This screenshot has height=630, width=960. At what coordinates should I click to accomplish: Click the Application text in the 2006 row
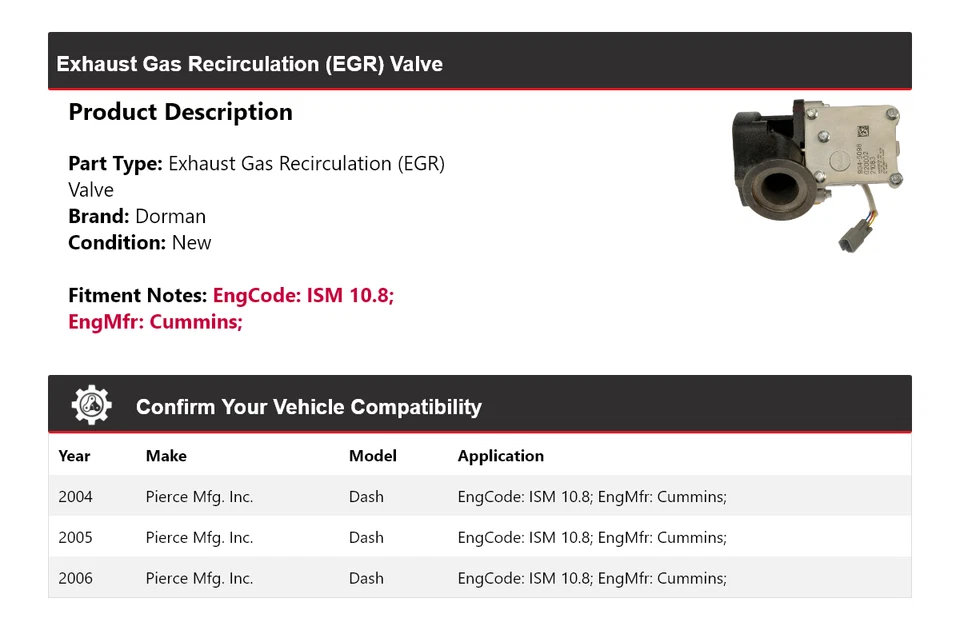tap(591, 578)
